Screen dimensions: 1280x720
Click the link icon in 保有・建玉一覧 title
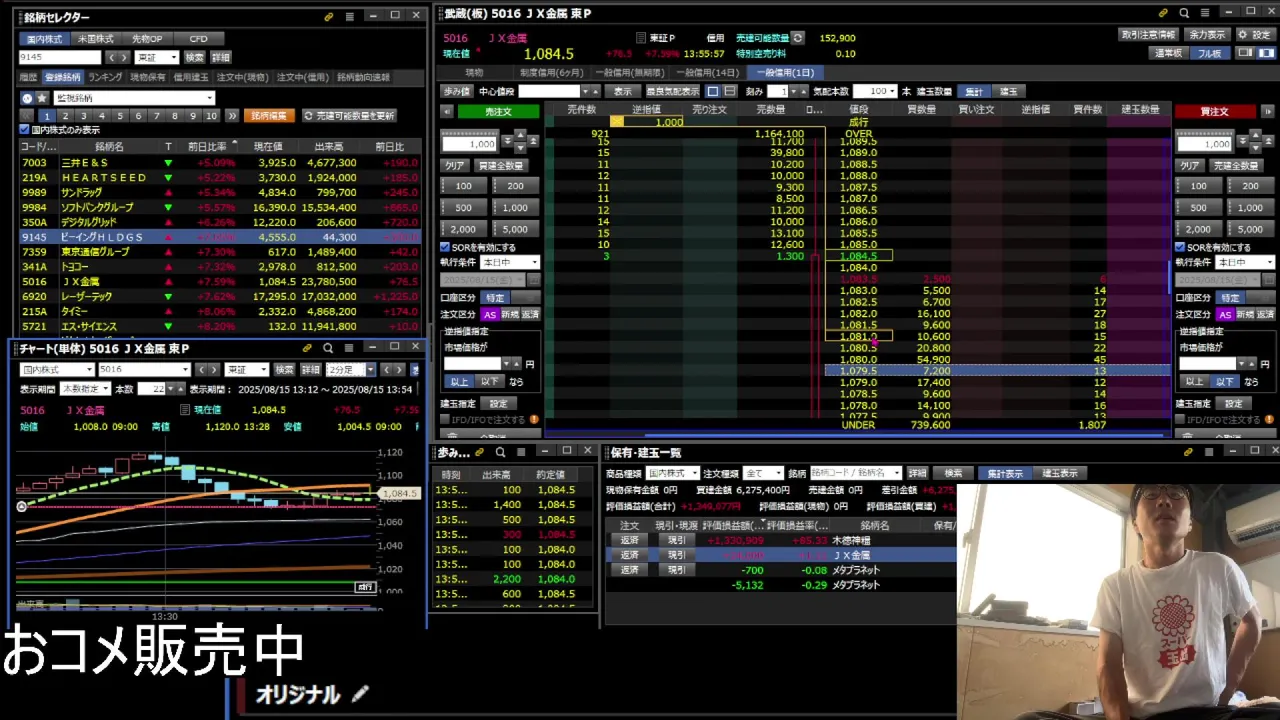(1188, 452)
